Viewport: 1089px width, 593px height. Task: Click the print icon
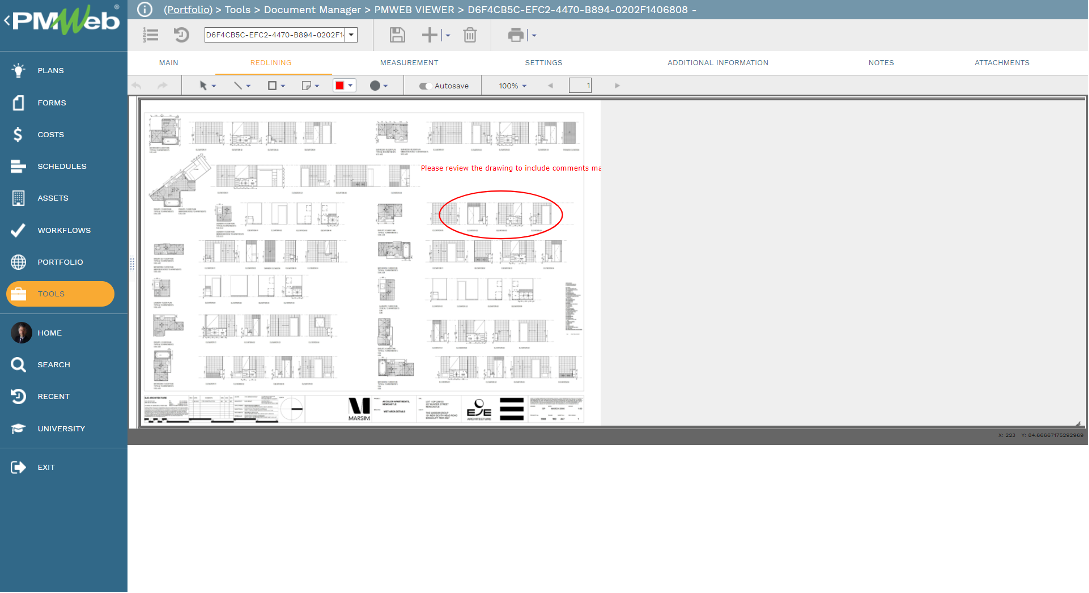[515, 35]
